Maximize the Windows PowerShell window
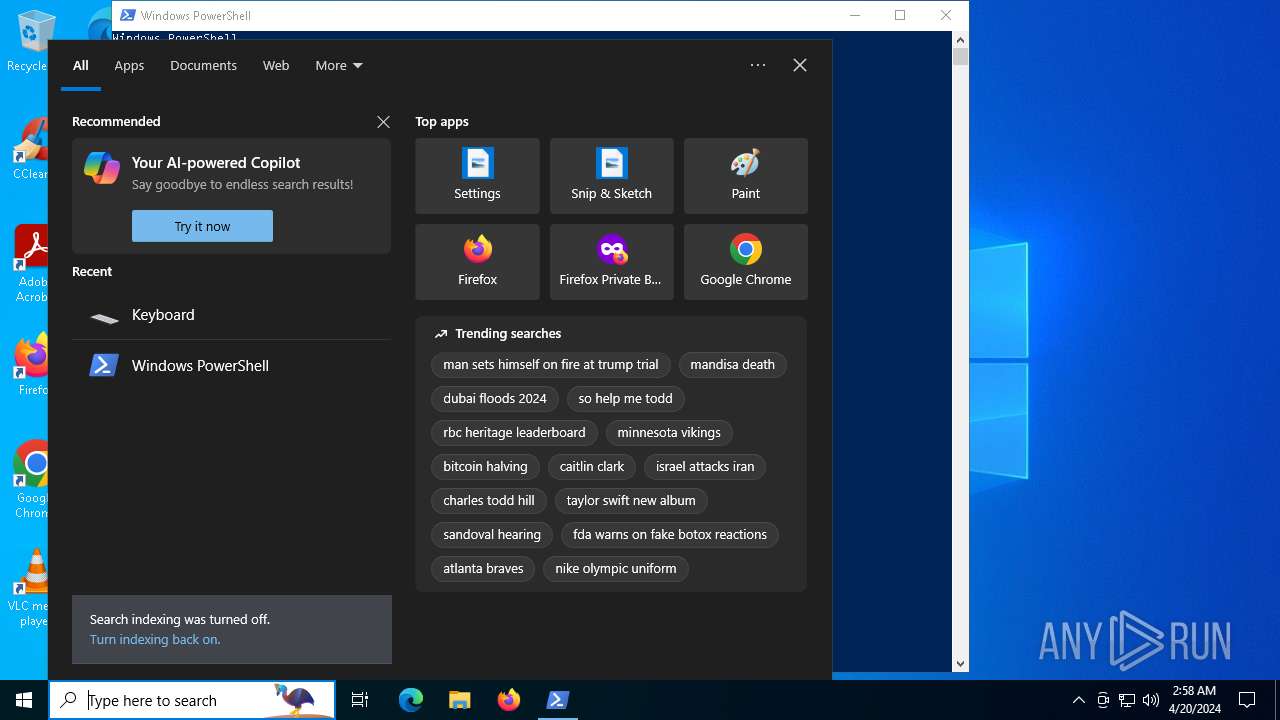This screenshot has width=1280, height=720. coord(900,15)
